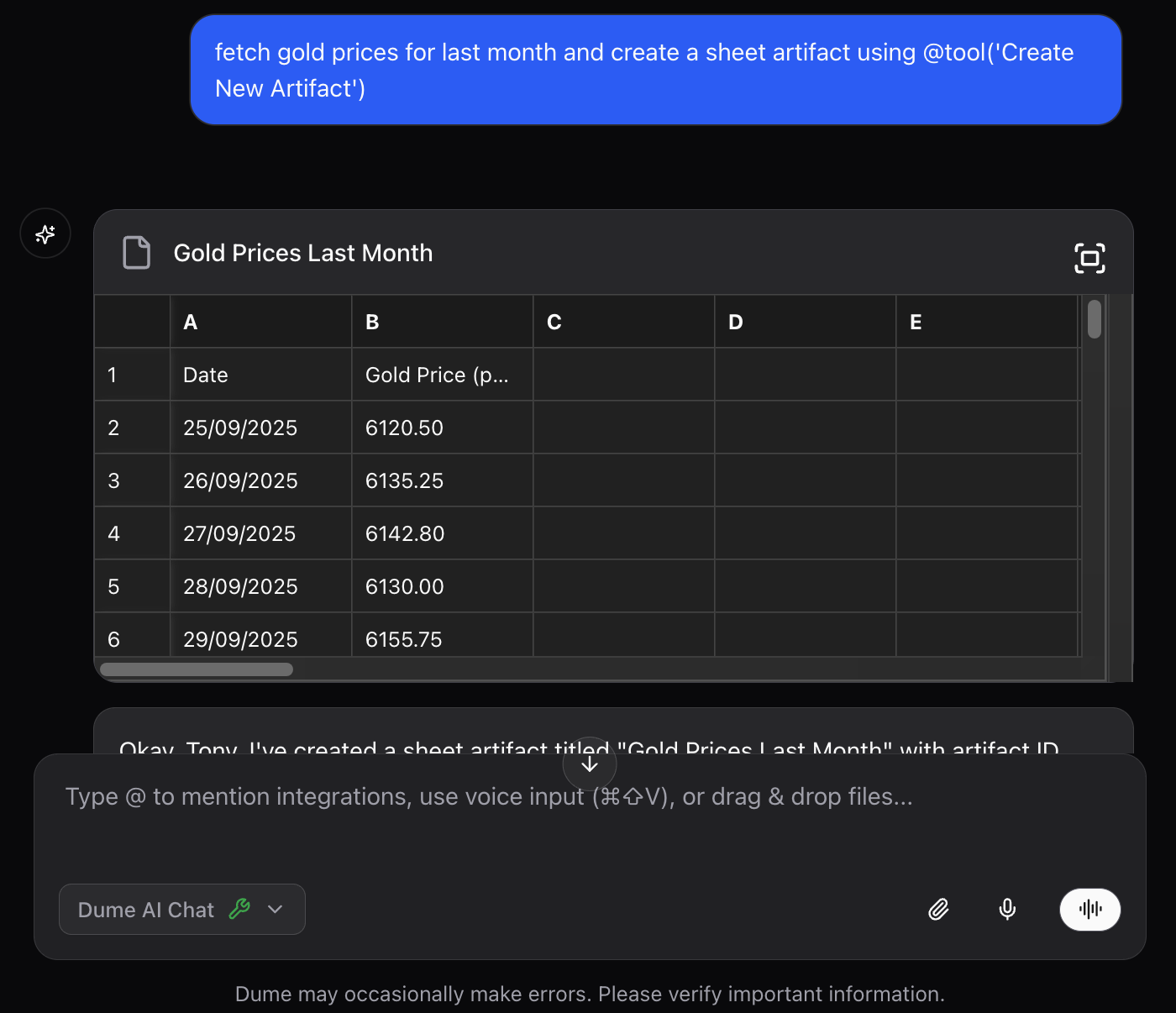Viewport: 1176px width, 1013px height.
Task: Click the "Gold Price (p..." cell
Action: 443,375
